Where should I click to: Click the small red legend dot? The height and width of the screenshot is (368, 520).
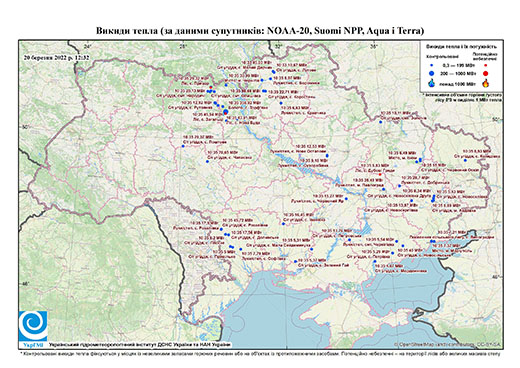point(486,65)
